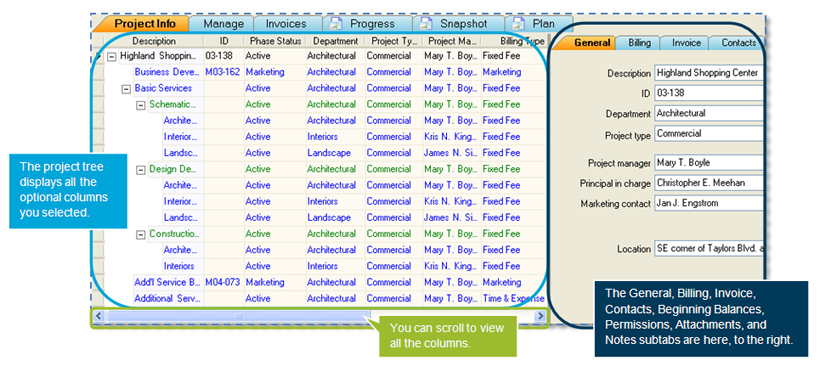Collapse the Construction phase node

tap(140, 235)
